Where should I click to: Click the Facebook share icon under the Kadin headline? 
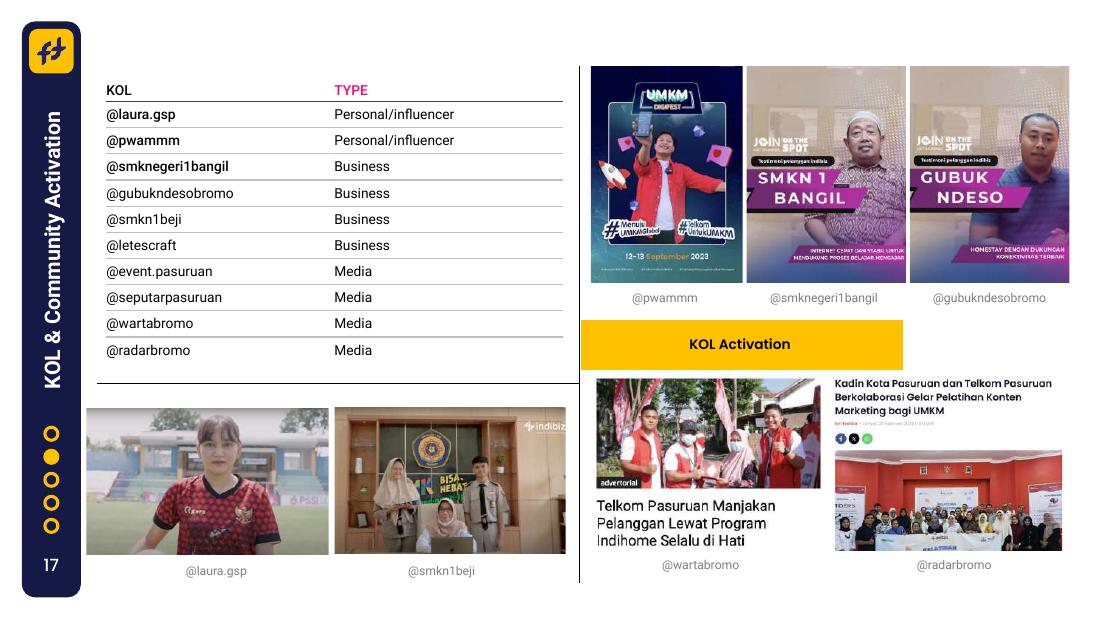(840, 439)
